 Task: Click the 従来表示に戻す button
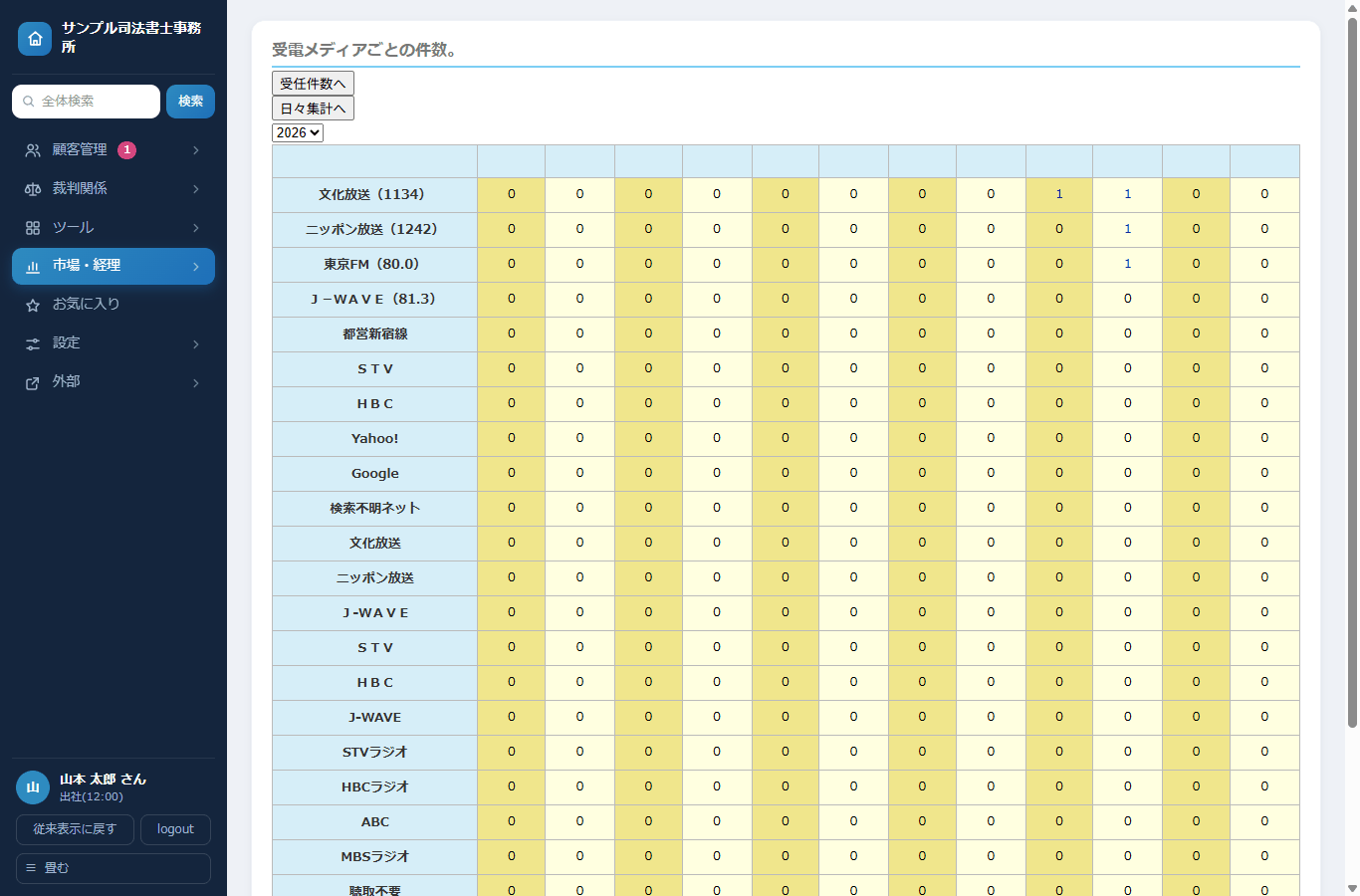click(x=75, y=829)
